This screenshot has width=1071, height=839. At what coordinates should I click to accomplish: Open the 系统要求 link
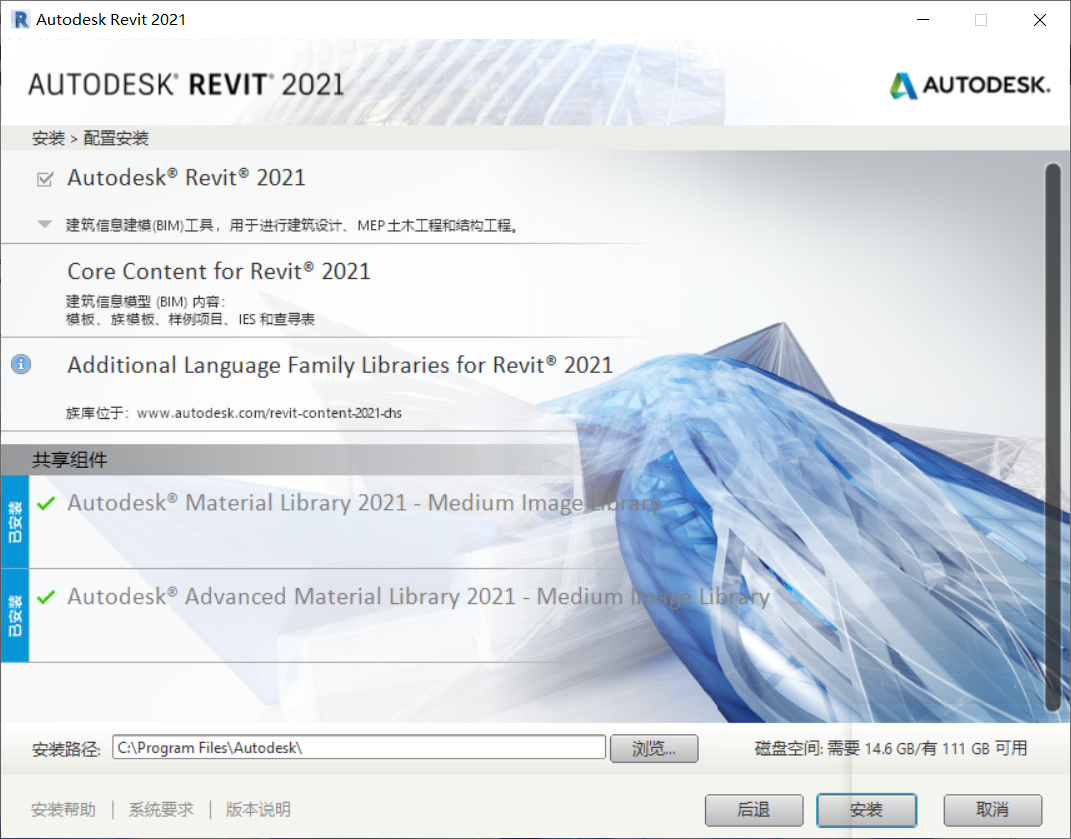(161, 810)
